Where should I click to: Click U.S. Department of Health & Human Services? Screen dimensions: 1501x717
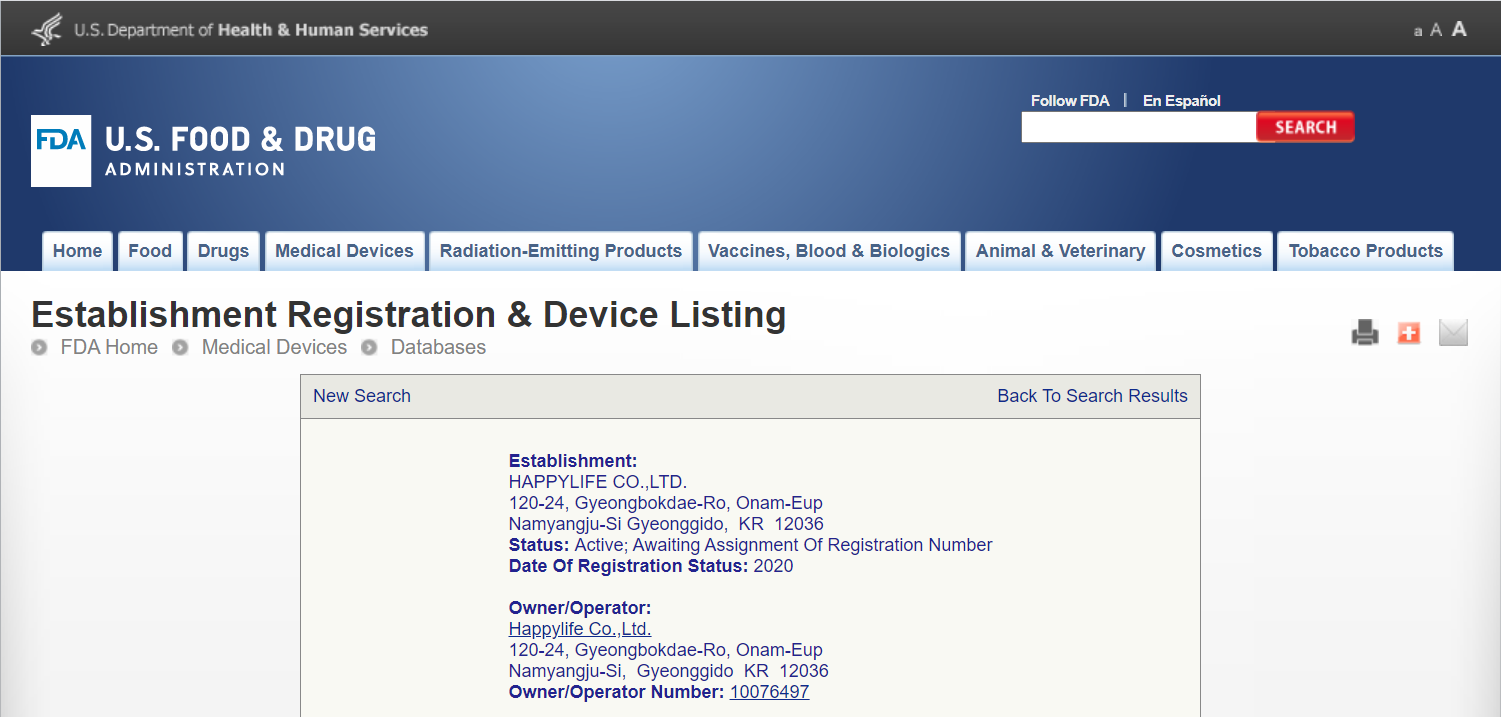pyautogui.click(x=251, y=30)
